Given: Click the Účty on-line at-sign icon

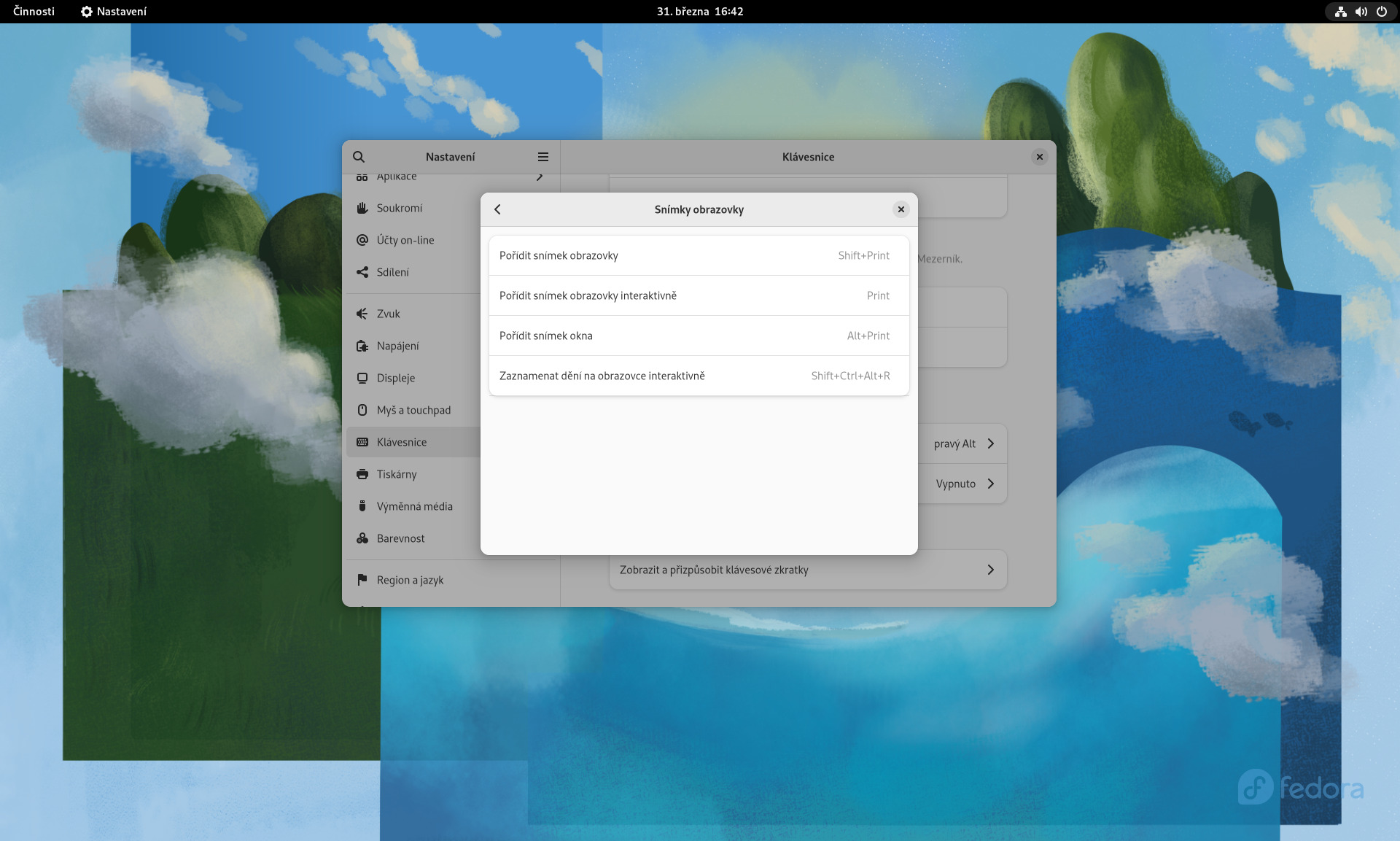Looking at the screenshot, I should (x=362, y=240).
